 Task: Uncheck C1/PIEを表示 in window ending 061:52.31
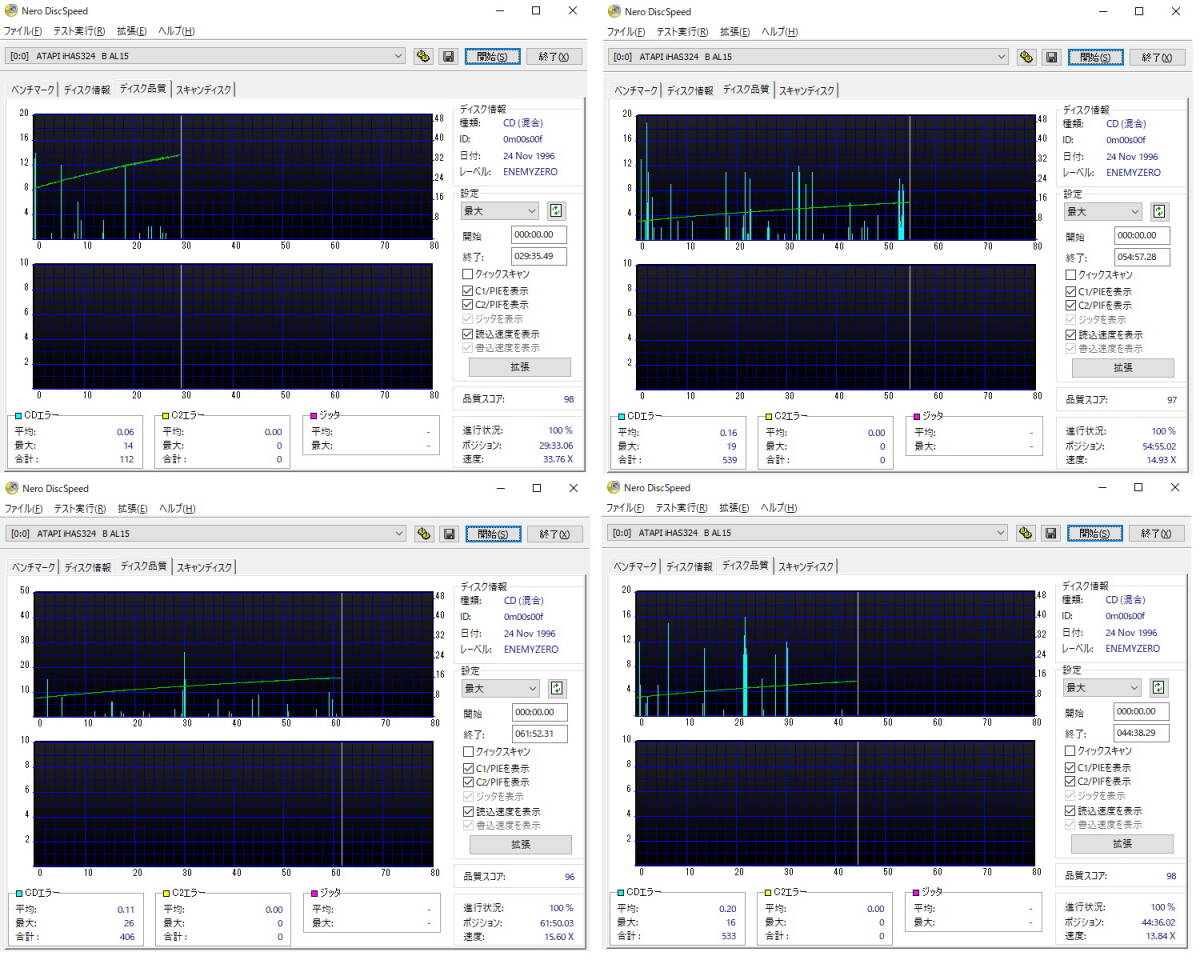click(467, 768)
